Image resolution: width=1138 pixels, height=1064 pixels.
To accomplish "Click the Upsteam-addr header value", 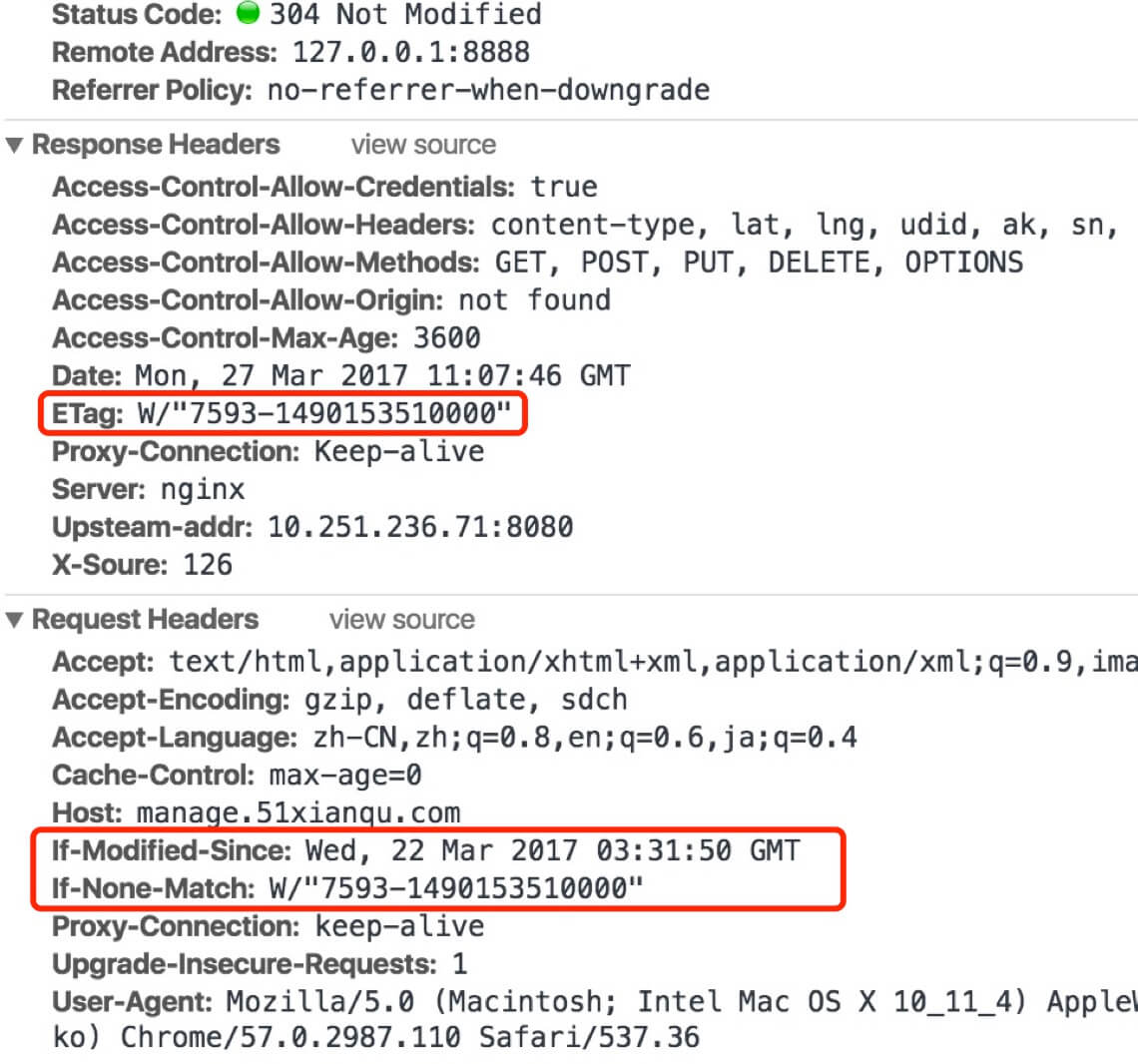I will (x=420, y=527).
